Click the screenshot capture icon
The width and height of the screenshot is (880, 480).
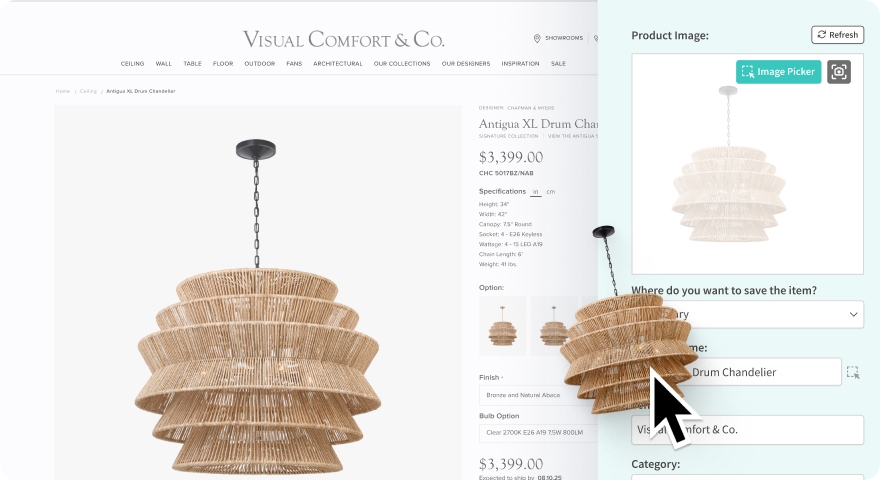[x=838, y=72]
